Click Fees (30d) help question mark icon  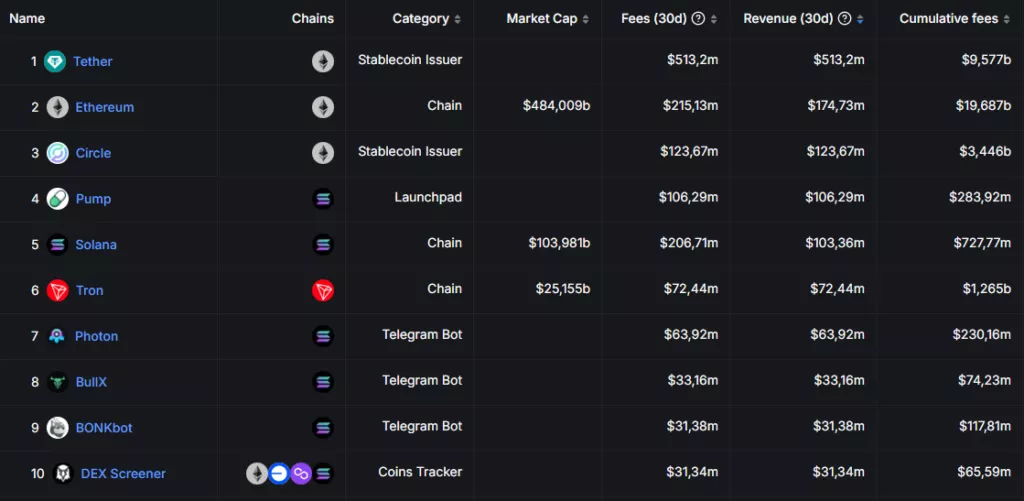pyautogui.click(x=698, y=19)
